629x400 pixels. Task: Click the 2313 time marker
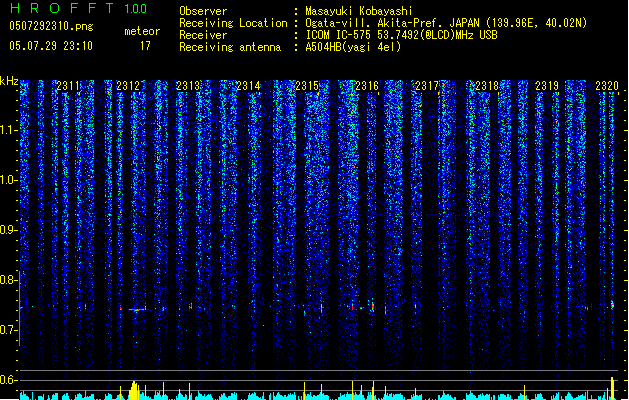188,86
